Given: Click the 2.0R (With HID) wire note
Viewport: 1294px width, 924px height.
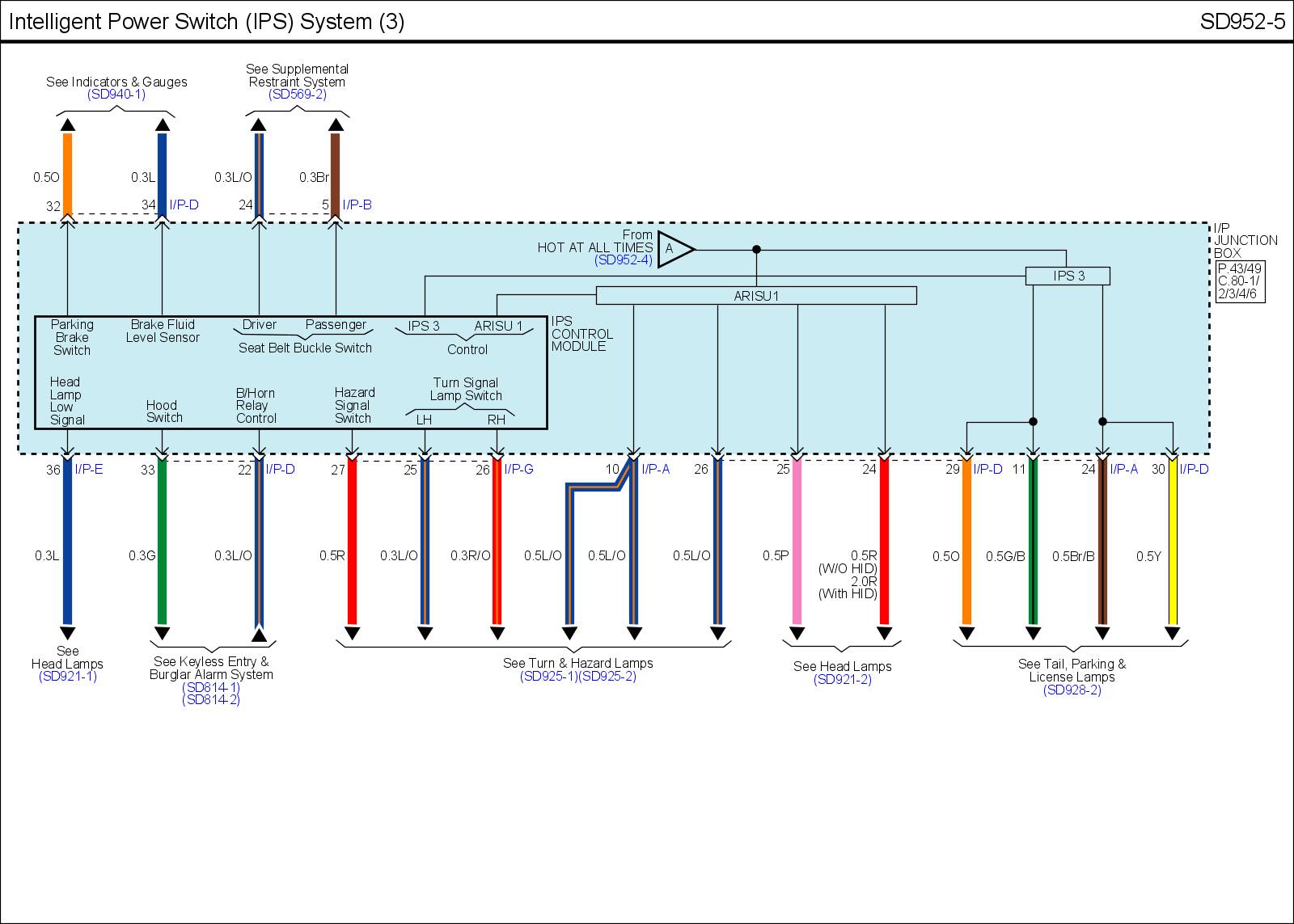Looking at the screenshot, I should (848, 588).
